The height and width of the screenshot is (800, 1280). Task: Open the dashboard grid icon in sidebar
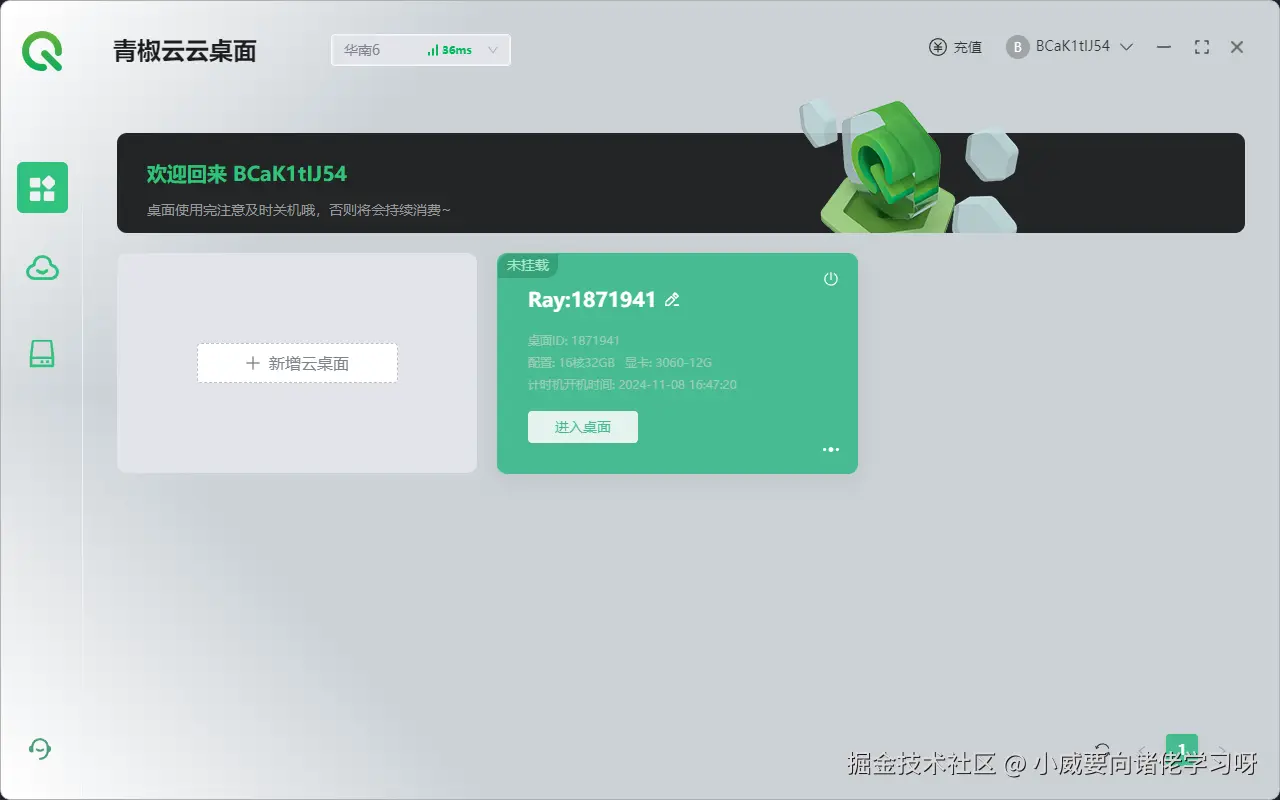point(41,187)
